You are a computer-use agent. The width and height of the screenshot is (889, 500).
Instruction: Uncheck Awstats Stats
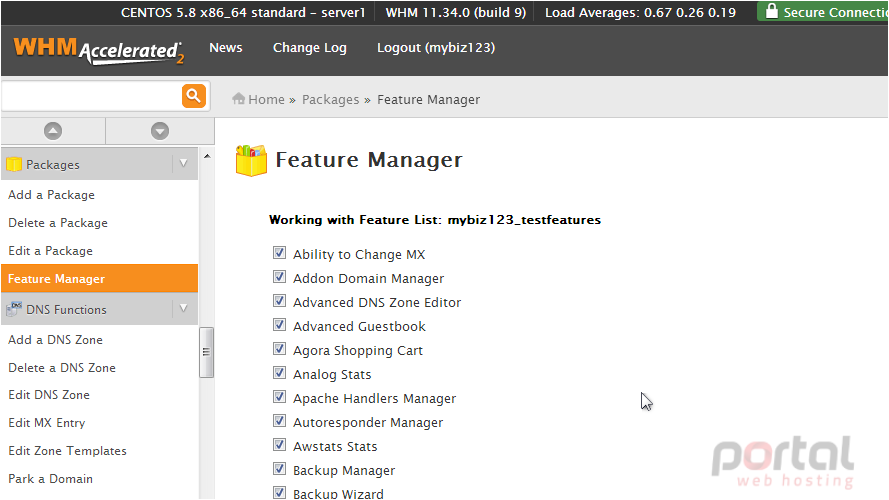(279, 444)
